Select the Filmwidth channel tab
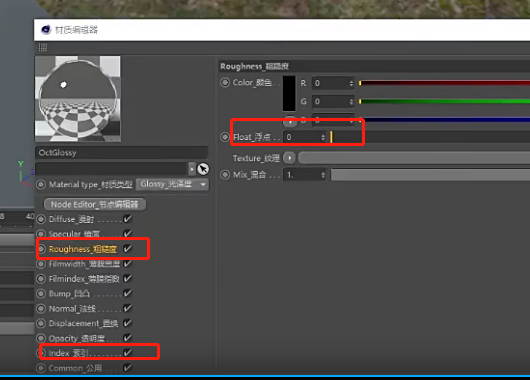The height and width of the screenshot is (380, 530). click(x=84, y=264)
